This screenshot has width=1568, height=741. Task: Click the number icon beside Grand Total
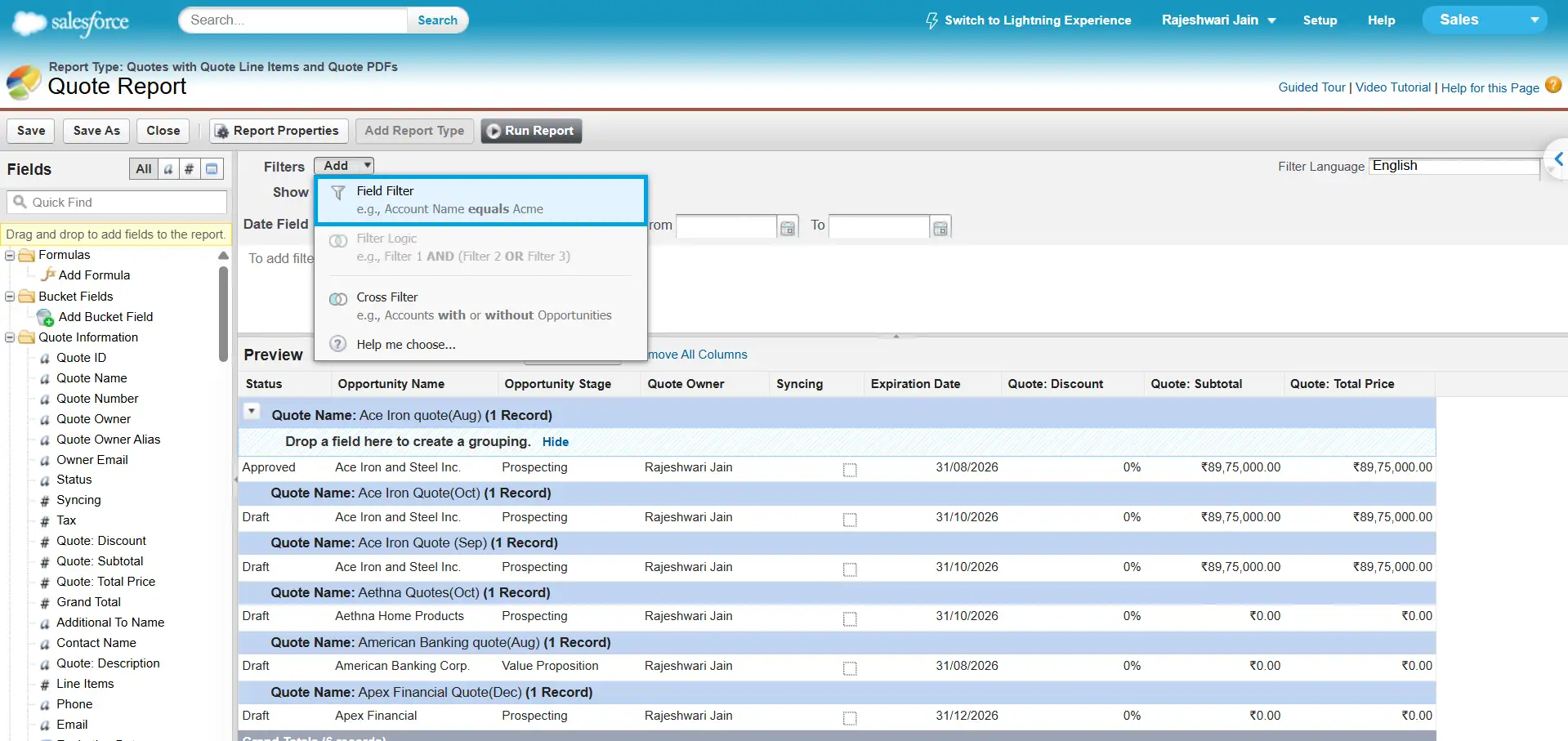click(45, 603)
